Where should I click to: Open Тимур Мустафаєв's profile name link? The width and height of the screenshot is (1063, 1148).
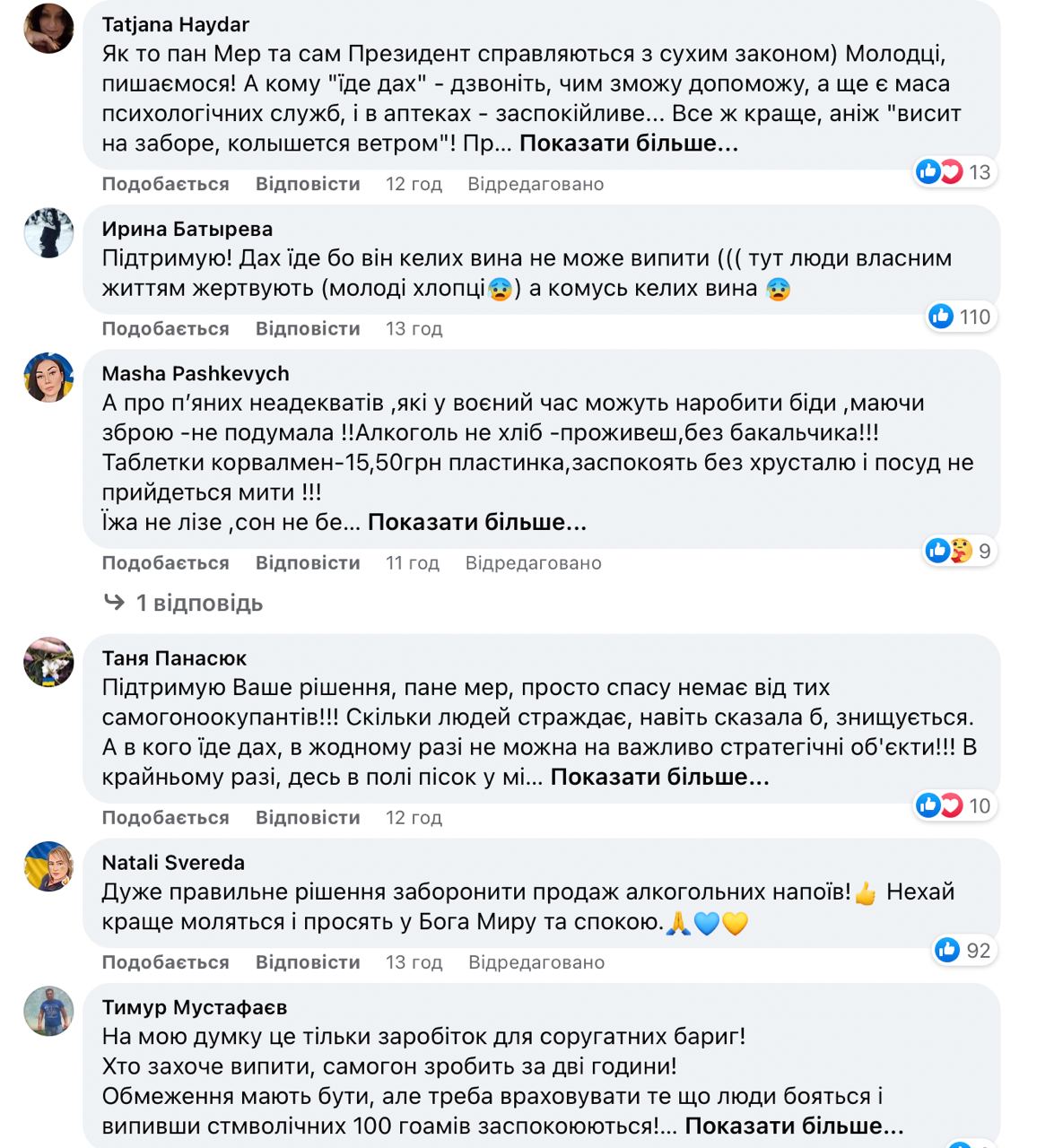pos(194,1007)
